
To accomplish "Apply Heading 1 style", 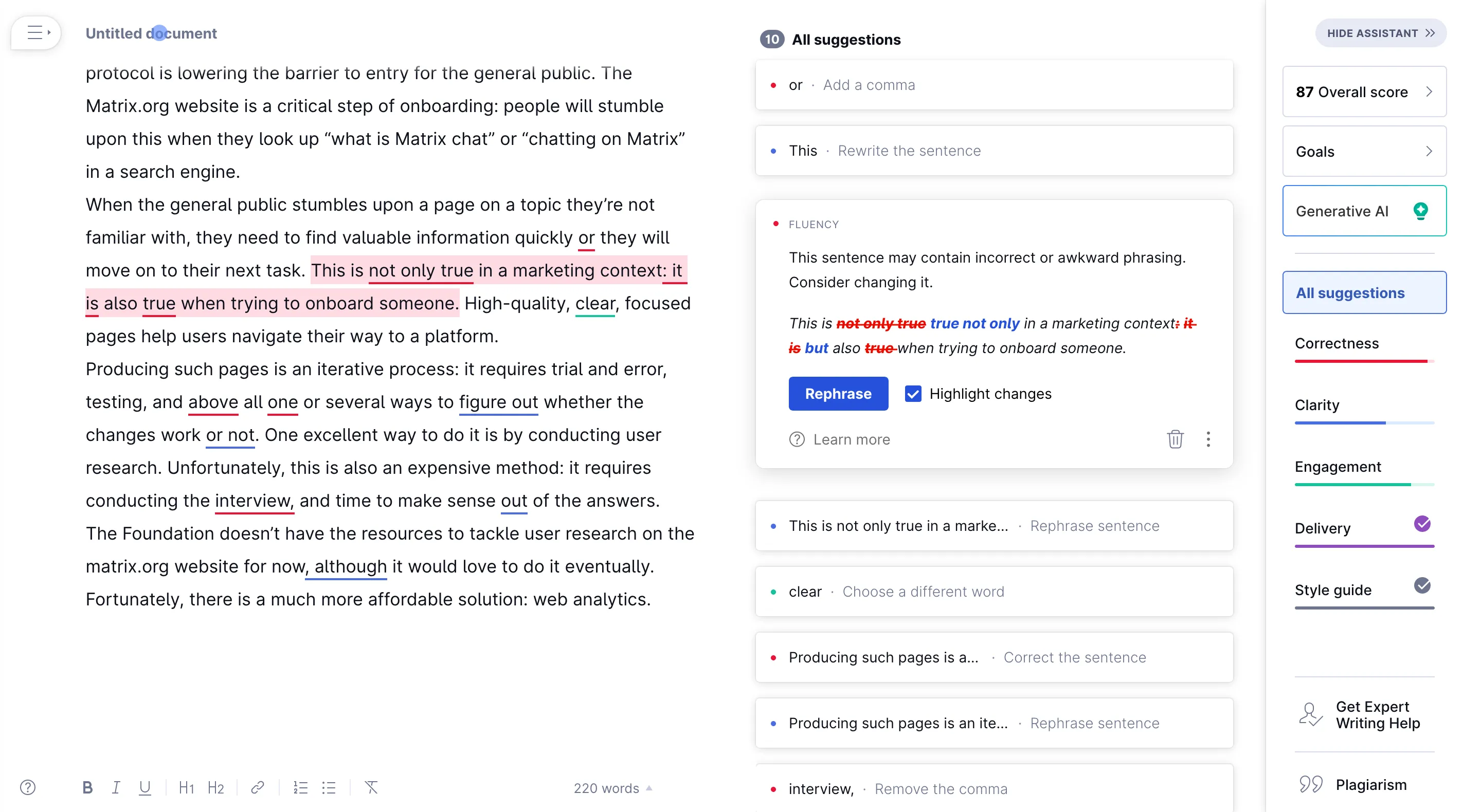I will [x=186, y=787].
